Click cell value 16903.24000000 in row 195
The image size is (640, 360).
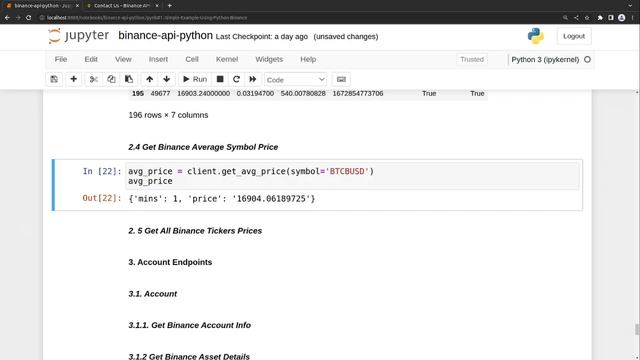click(x=203, y=93)
